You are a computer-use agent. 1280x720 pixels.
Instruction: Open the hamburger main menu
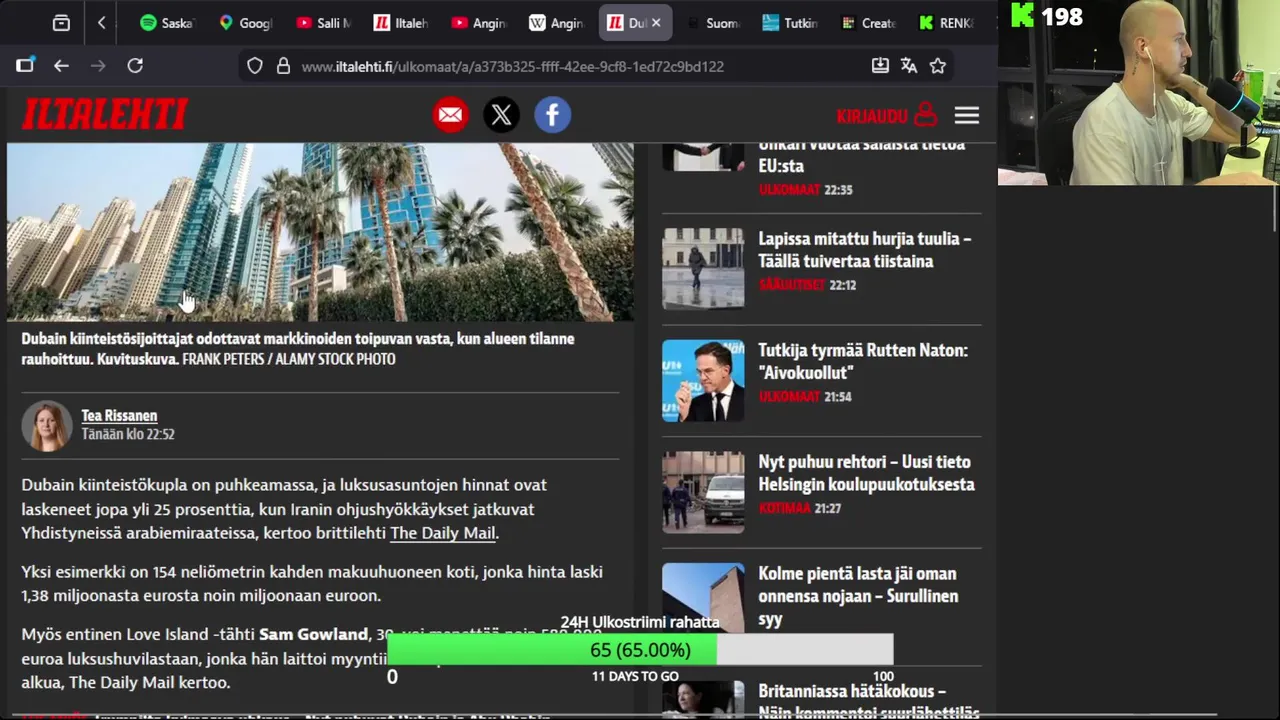point(966,116)
